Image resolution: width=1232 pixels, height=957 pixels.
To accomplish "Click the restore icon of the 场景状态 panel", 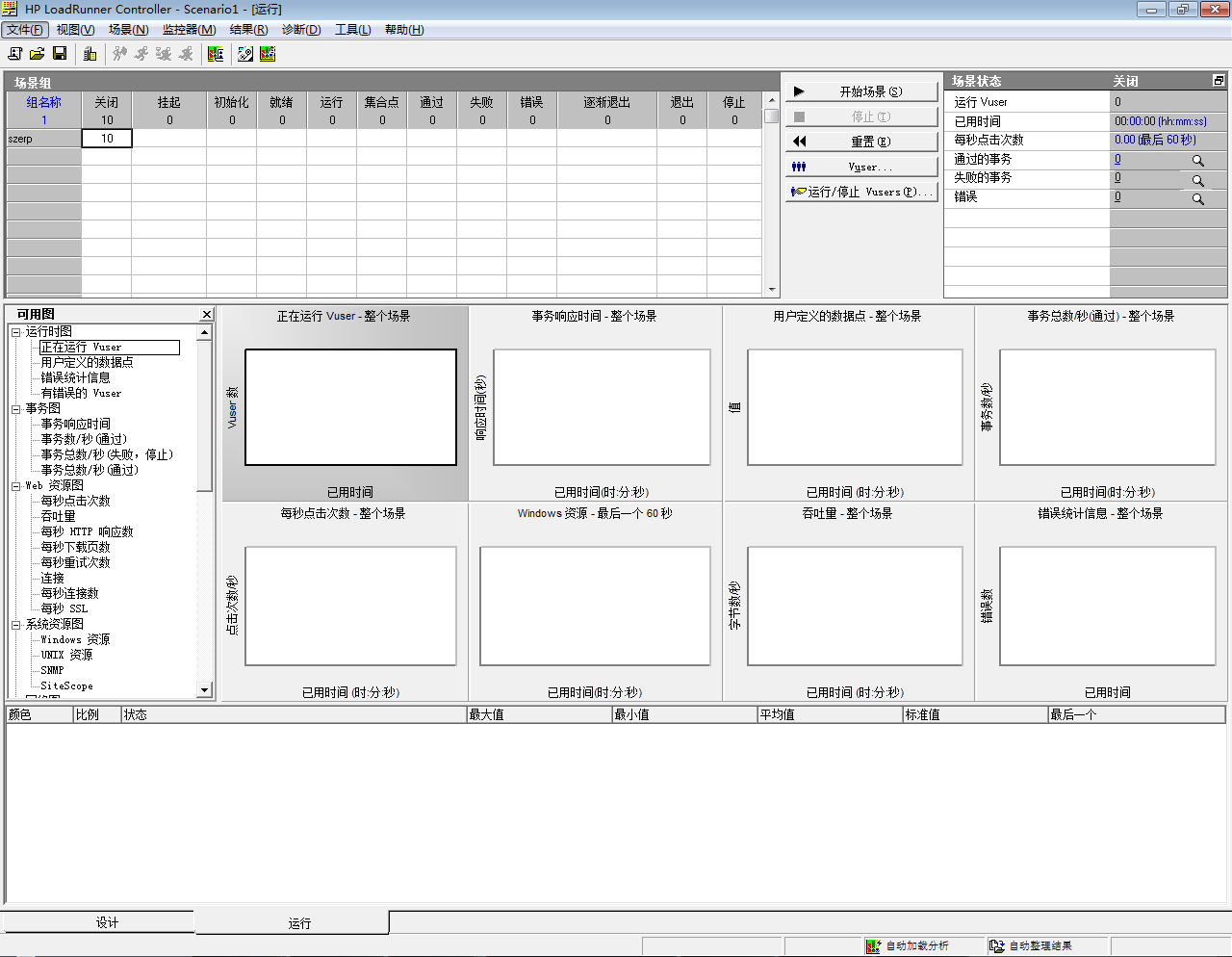I will point(1219,81).
